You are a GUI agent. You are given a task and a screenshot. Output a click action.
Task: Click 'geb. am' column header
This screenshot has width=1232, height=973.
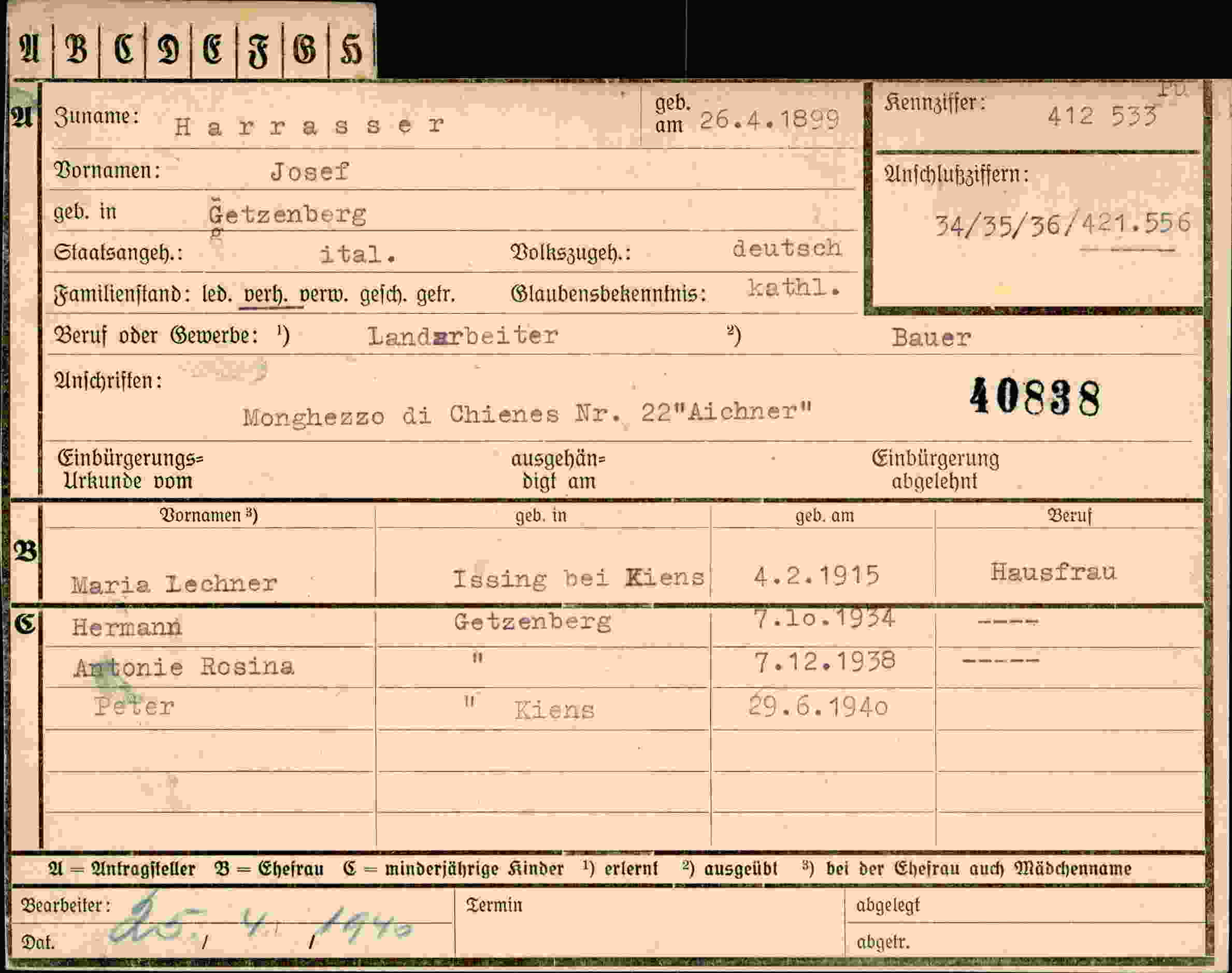[x=825, y=516]
